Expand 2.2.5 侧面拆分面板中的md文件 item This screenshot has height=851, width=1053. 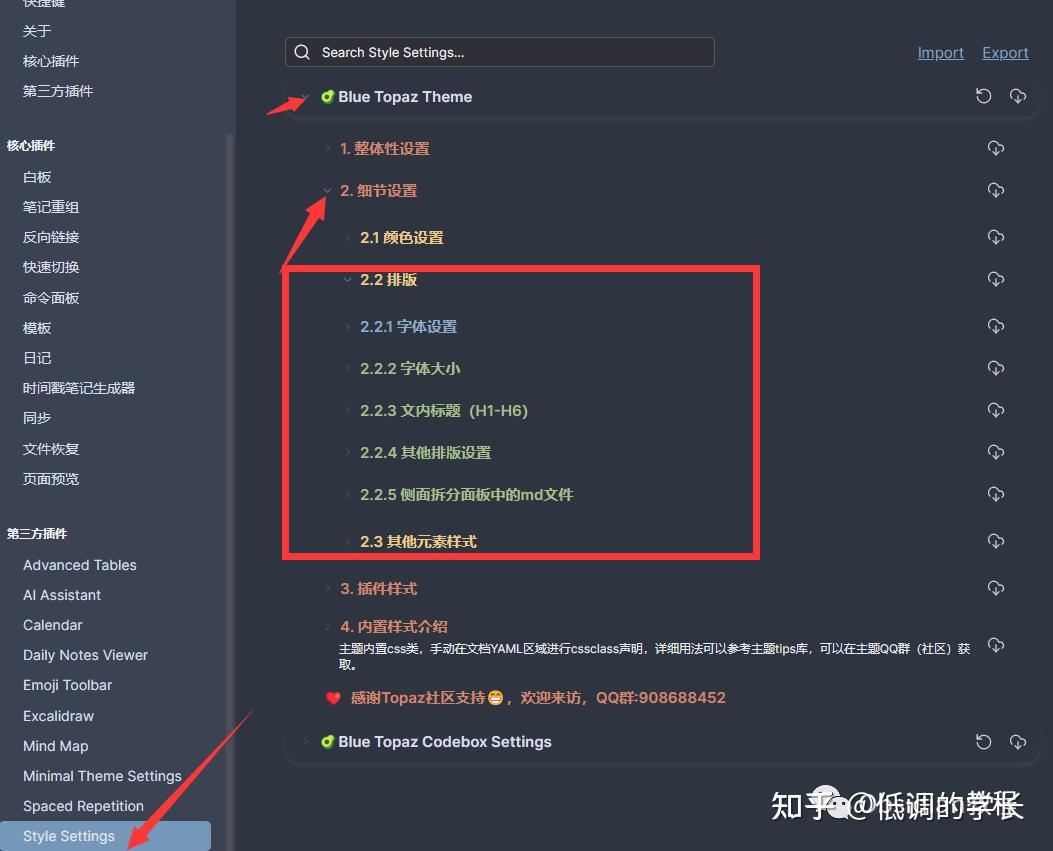click(x=347, y=495)
